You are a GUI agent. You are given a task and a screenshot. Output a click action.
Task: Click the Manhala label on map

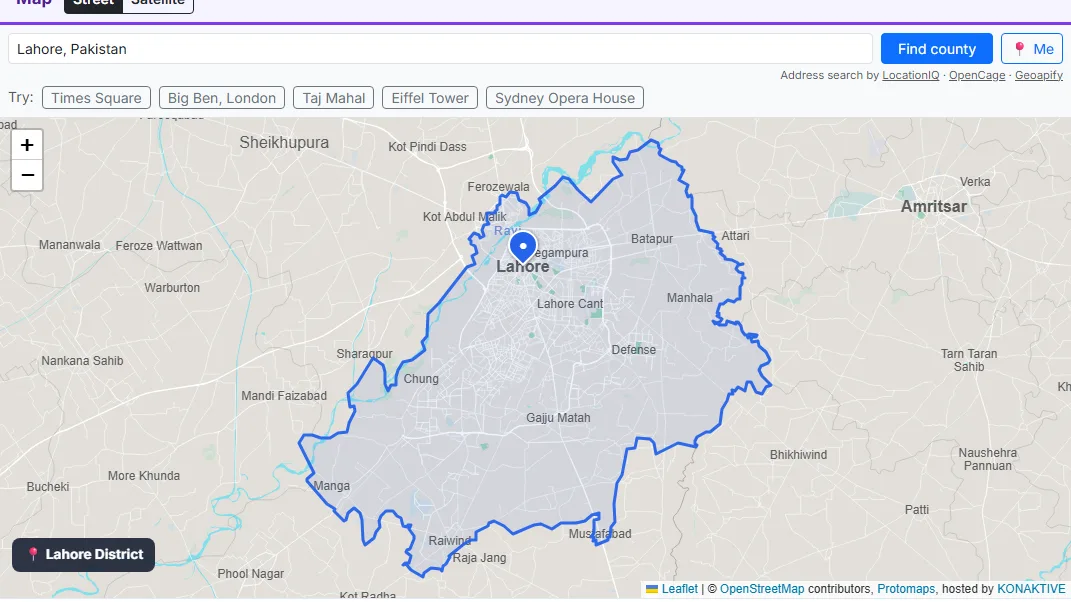pos(689,298)
